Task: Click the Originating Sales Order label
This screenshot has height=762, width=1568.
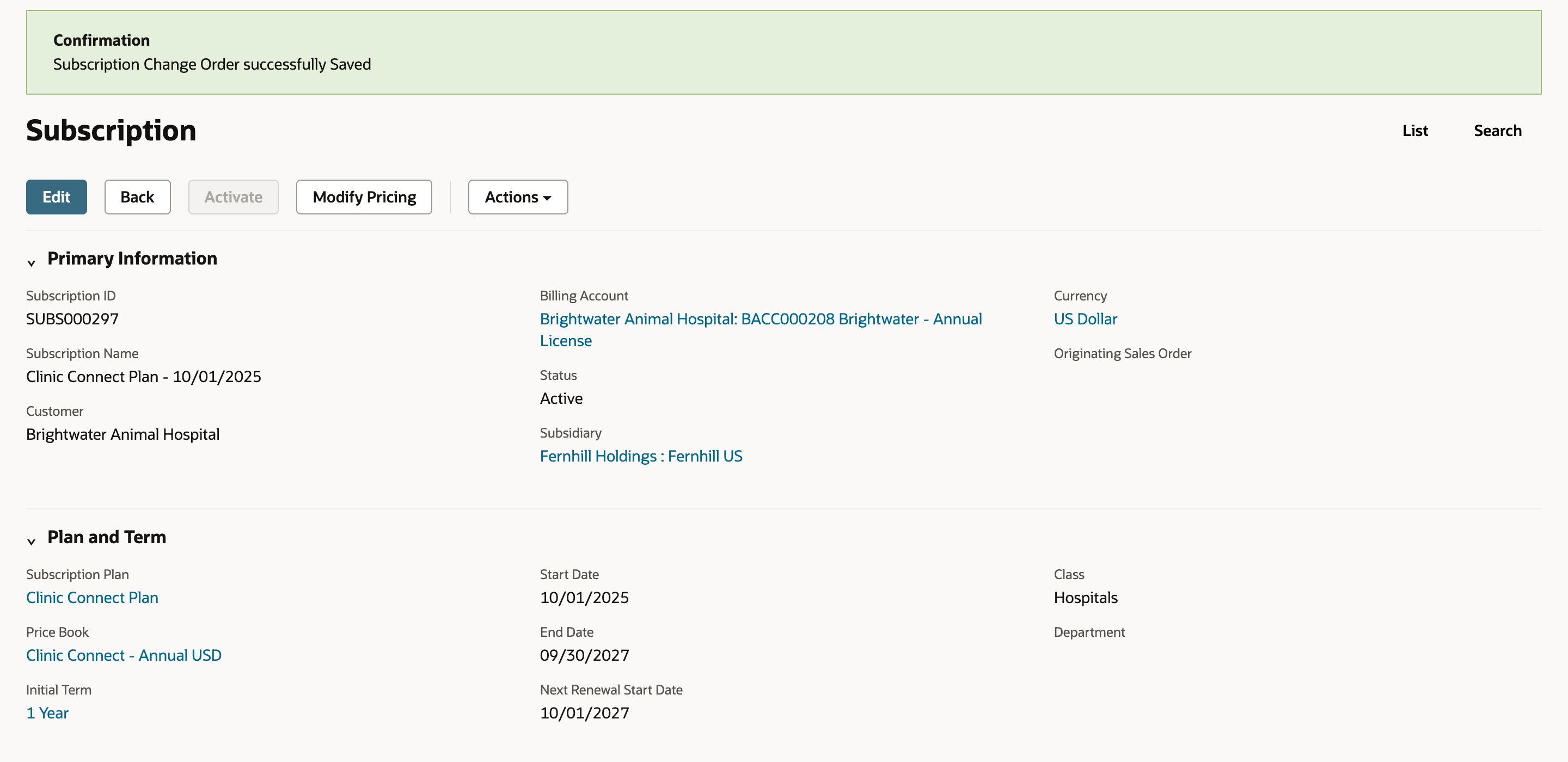Action: coord(1123,353)
